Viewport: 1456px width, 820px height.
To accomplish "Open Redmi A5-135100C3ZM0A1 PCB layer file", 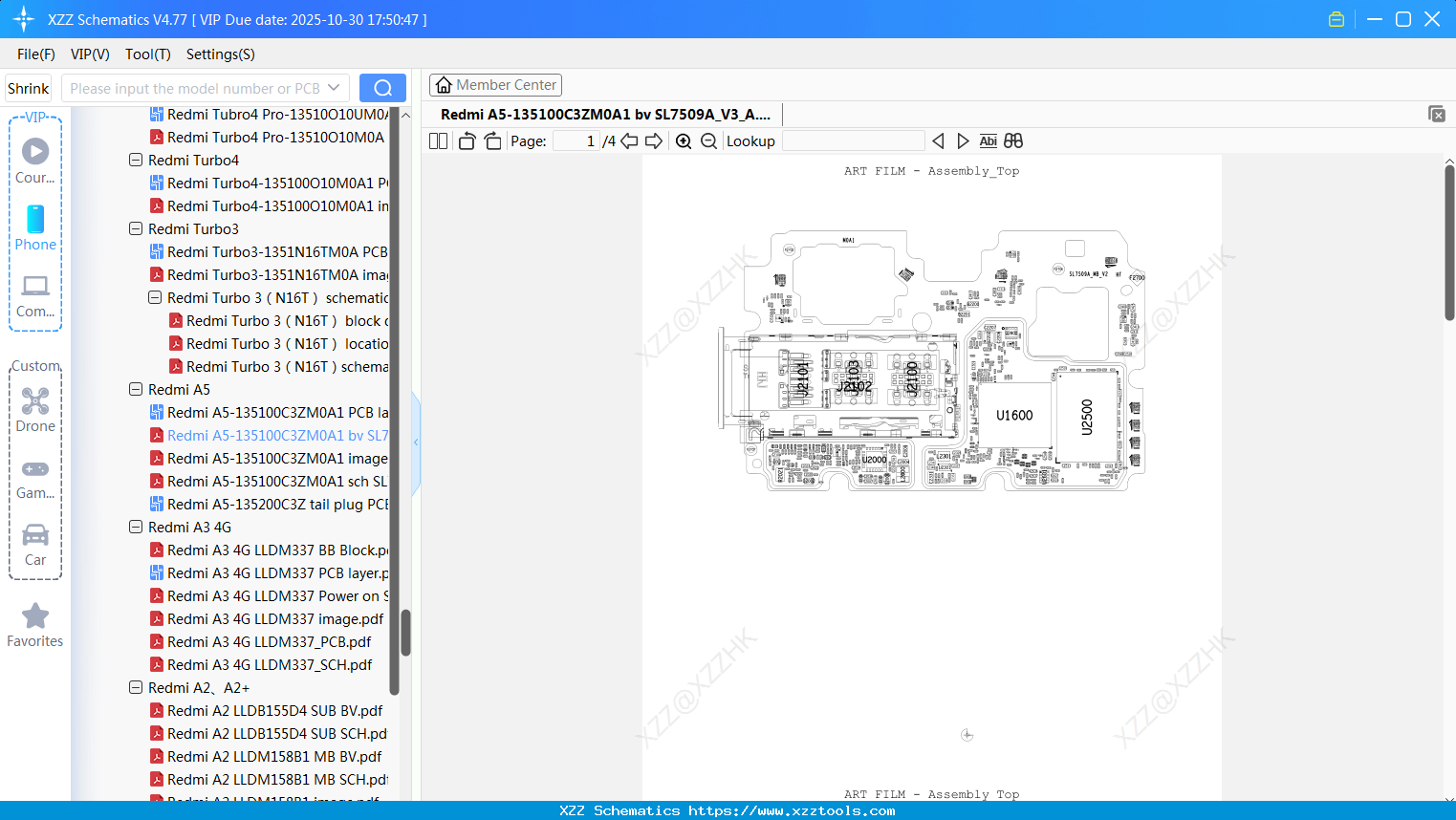I will pyautogui.click(x=270, y=413).
